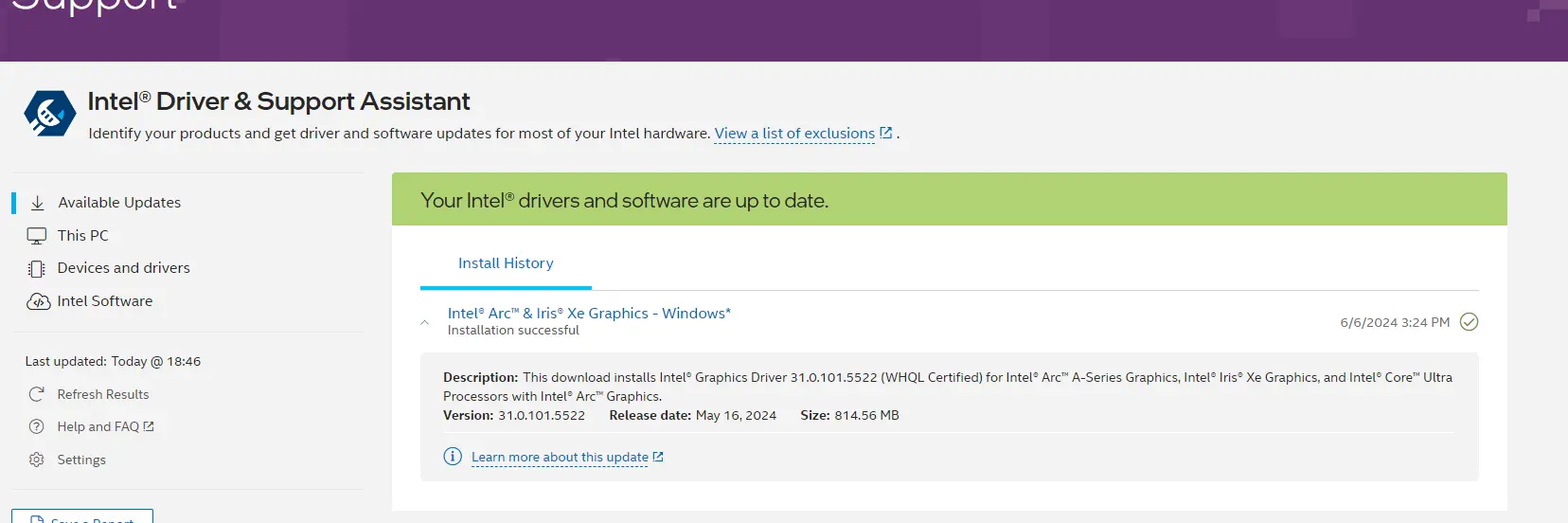Image resolution: width=1568 pixels, height=523 pixels.
Task: Click the '6/6/2024 3:24 PM' install timestamp
Action: click(x=1395, y=322)
